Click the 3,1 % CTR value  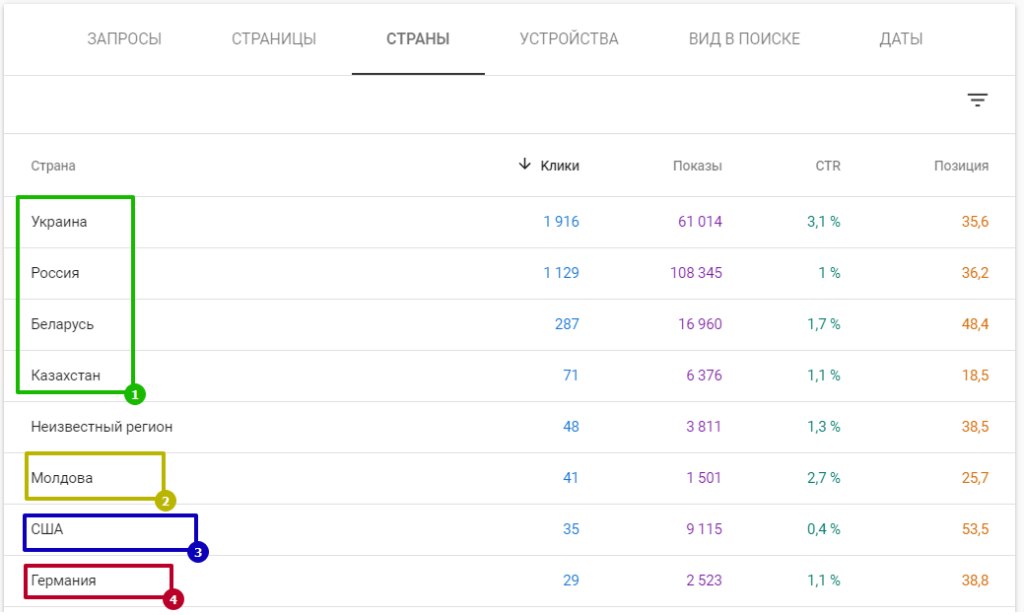coord(824,222)
